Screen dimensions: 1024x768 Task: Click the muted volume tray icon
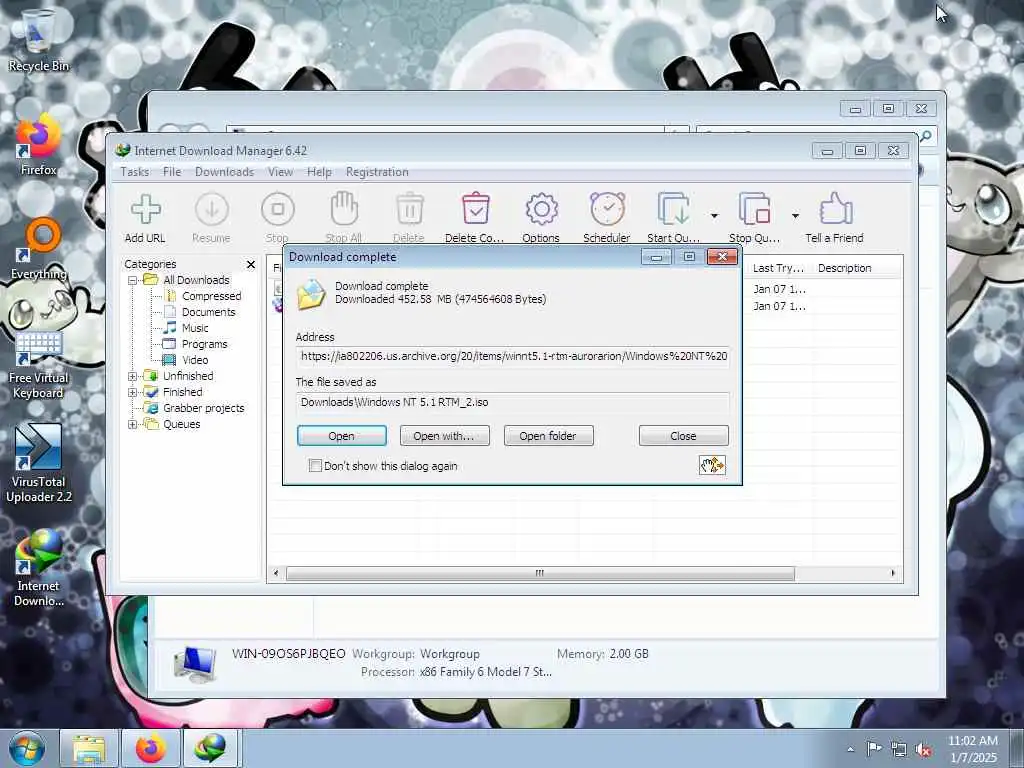pyautogui.click(x=923, y=749)
